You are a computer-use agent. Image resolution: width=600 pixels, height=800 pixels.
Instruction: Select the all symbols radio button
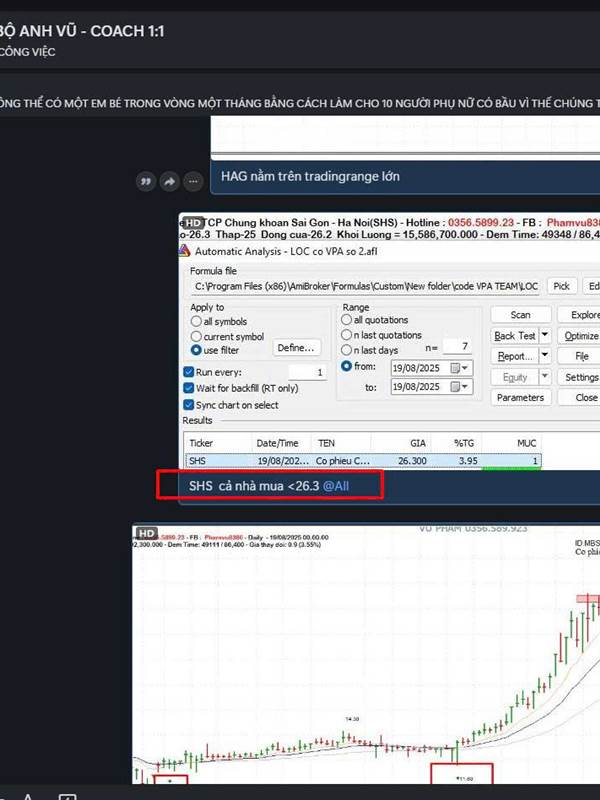click(x=196, y=321)
